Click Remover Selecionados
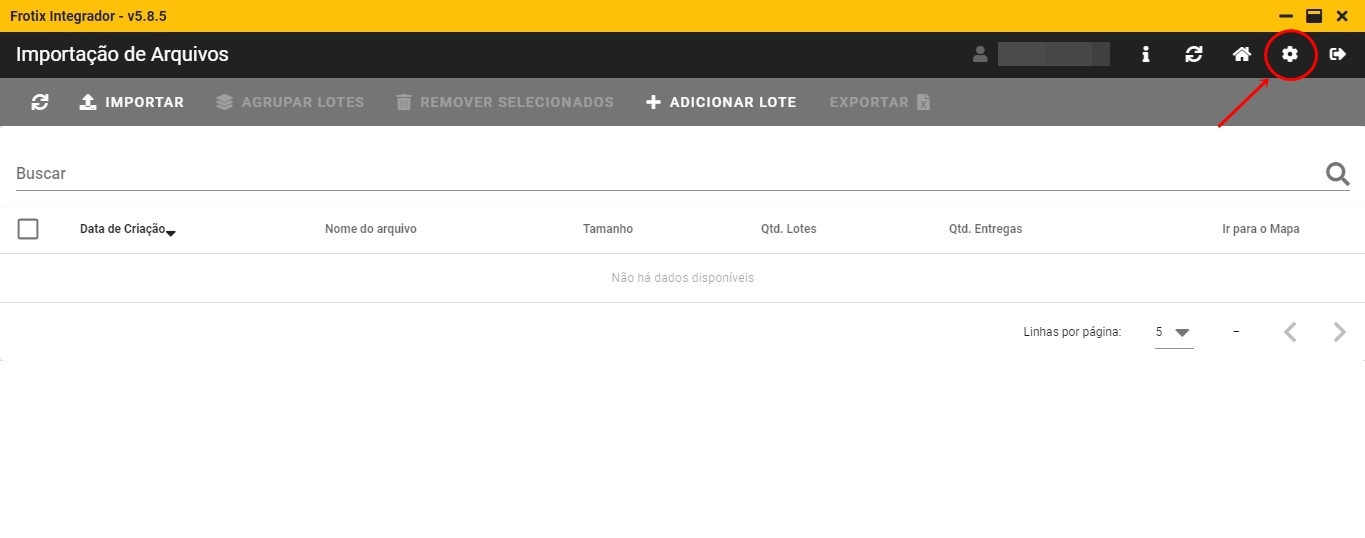 click(504, 102)
